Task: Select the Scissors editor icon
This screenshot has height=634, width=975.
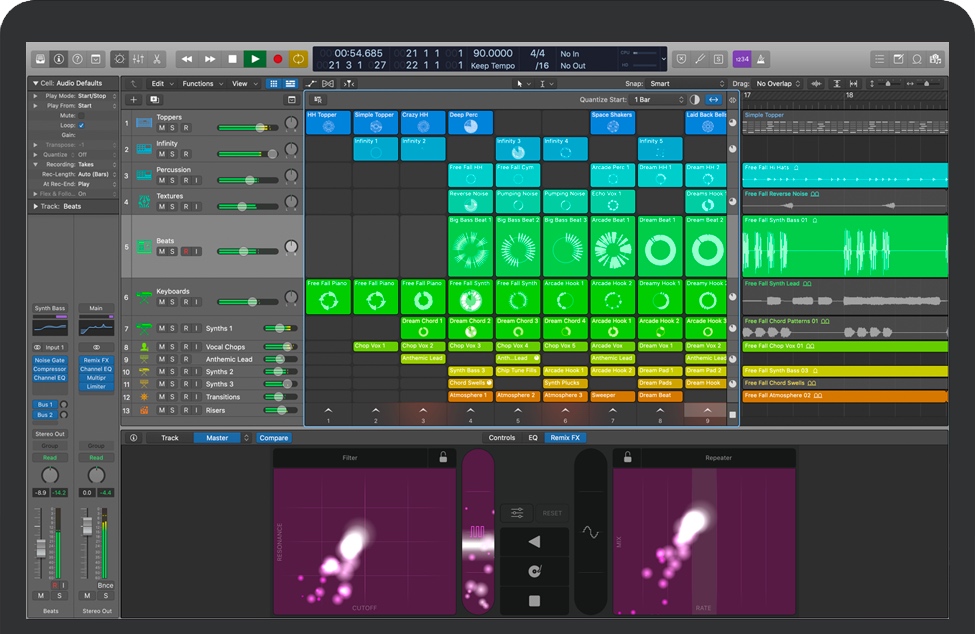Action: (159, 59)
